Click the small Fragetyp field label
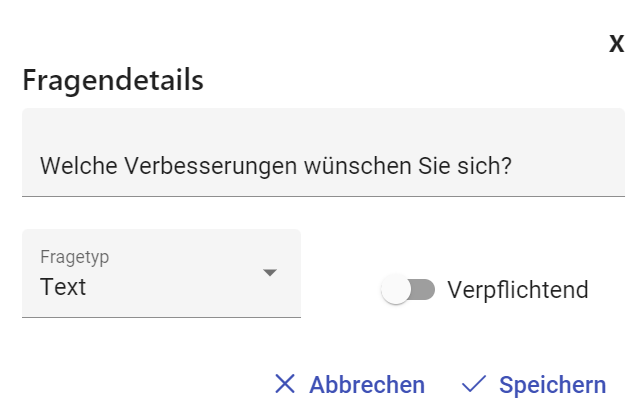The width and height of the screenshot is (640, 412). click(74, 257)
